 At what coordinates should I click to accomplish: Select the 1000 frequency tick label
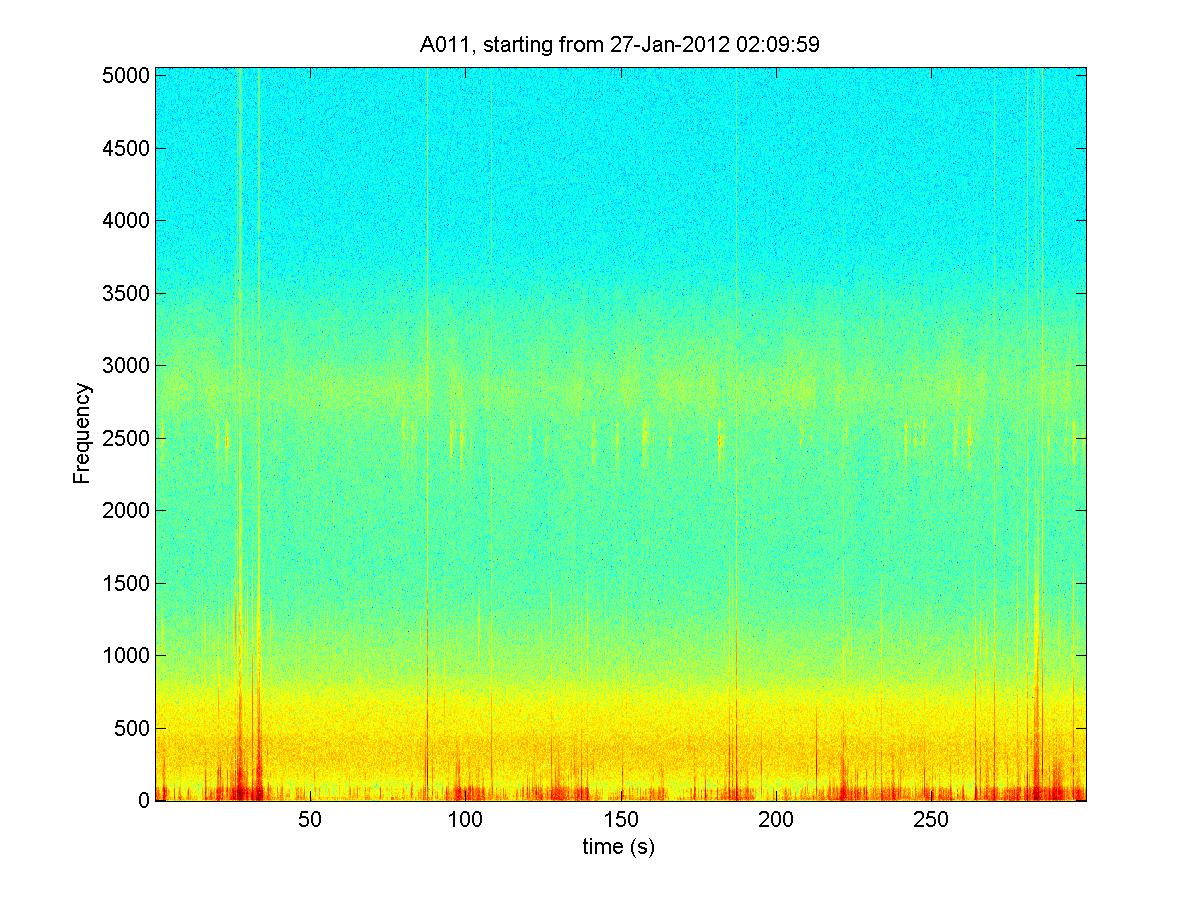125,655
